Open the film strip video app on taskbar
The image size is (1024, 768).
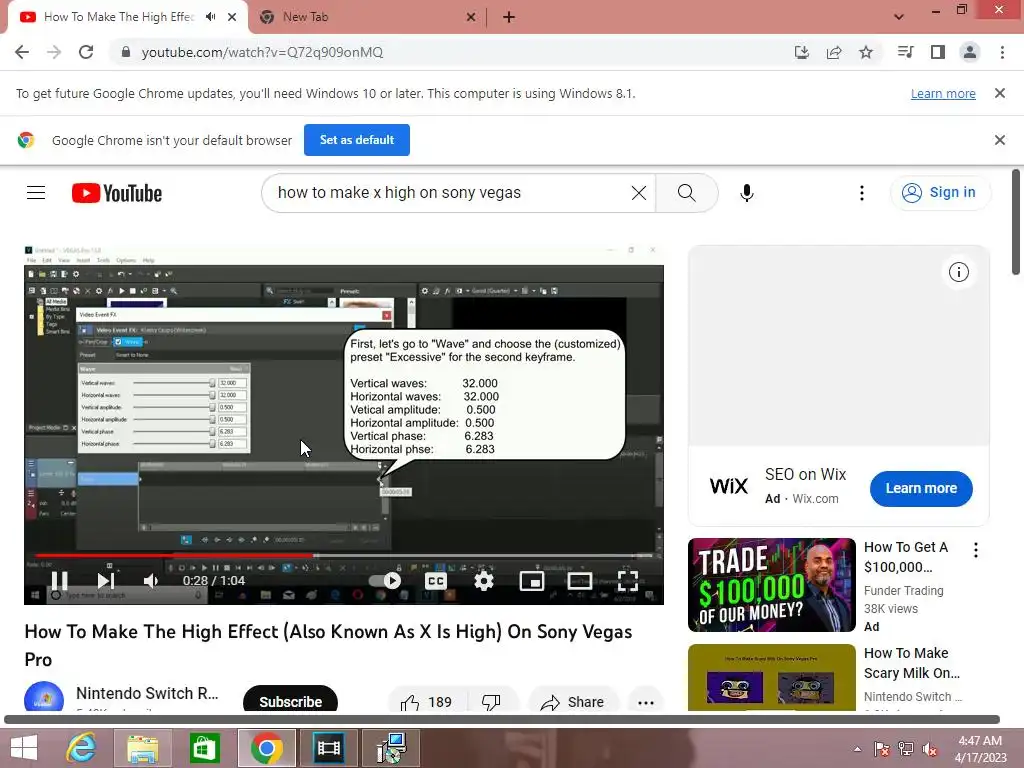pos(328,748)
